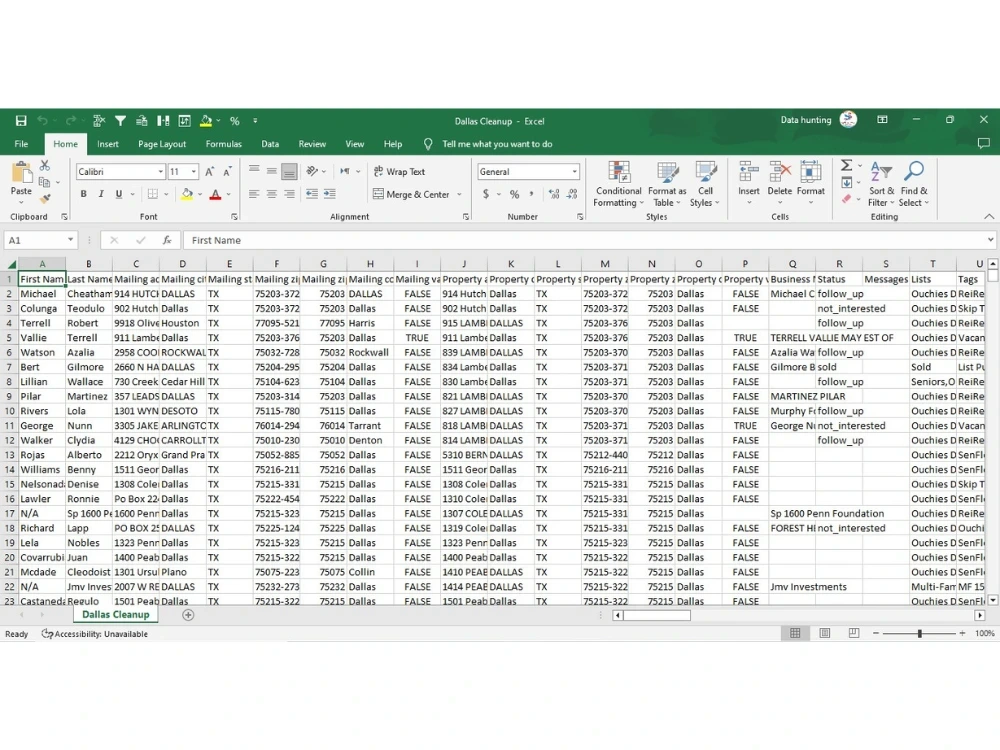The height and width of the screenshot is (750, 1000).
Task: Click the Format Painter brush icon
Action: (x=45, y=199)
